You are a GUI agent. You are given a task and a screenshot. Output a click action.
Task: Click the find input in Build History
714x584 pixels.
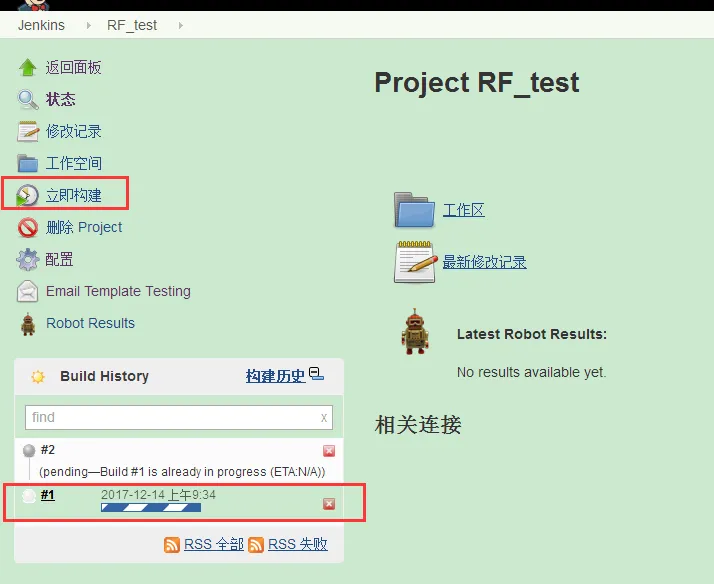pos(179,417)
